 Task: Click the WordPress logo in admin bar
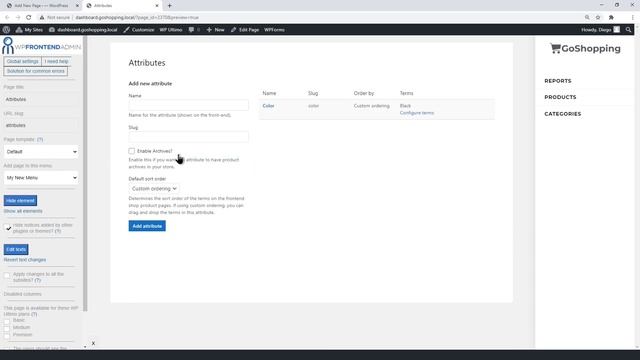pyautogui.click(x=7, y=29)
